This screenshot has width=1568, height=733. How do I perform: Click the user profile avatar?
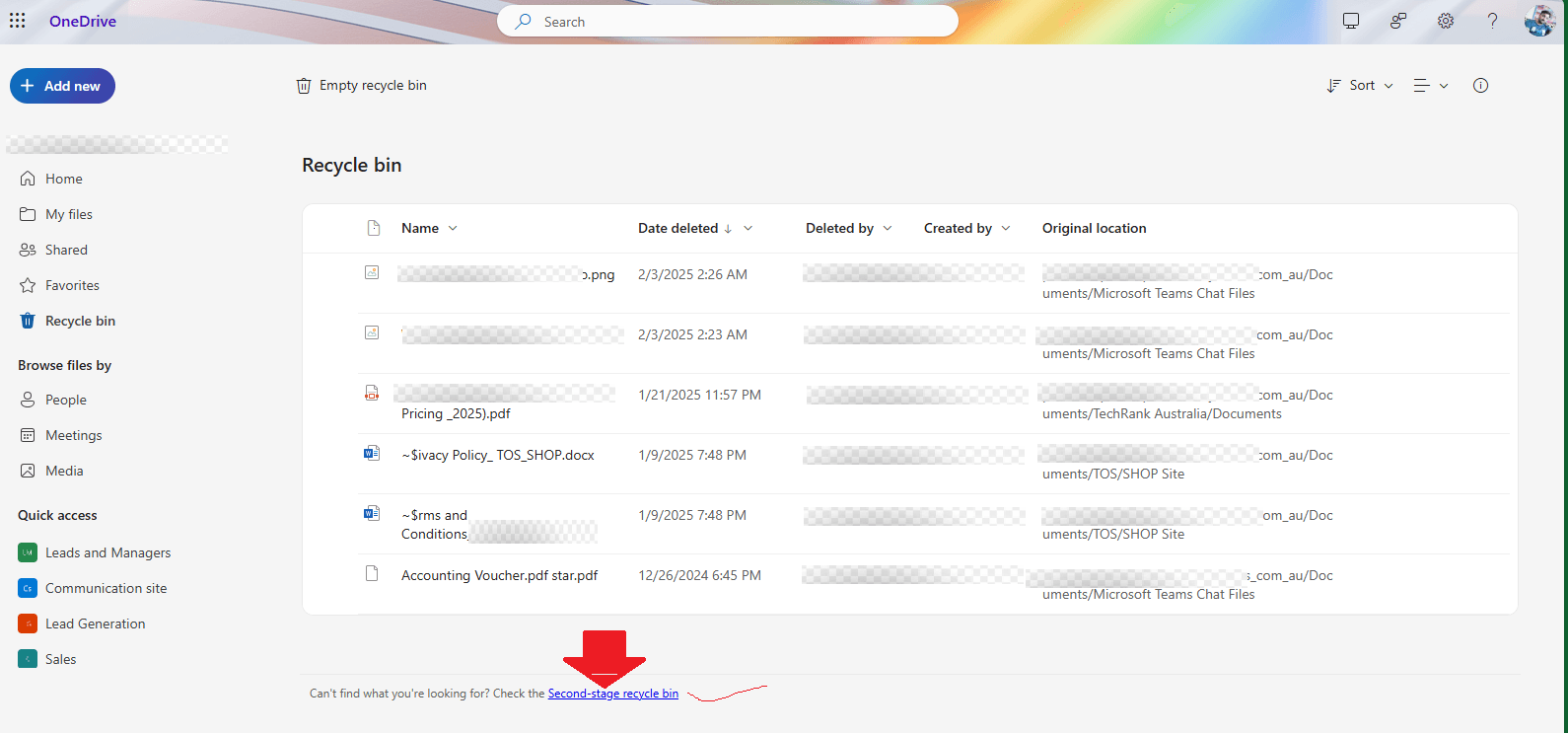point(1538,21)
